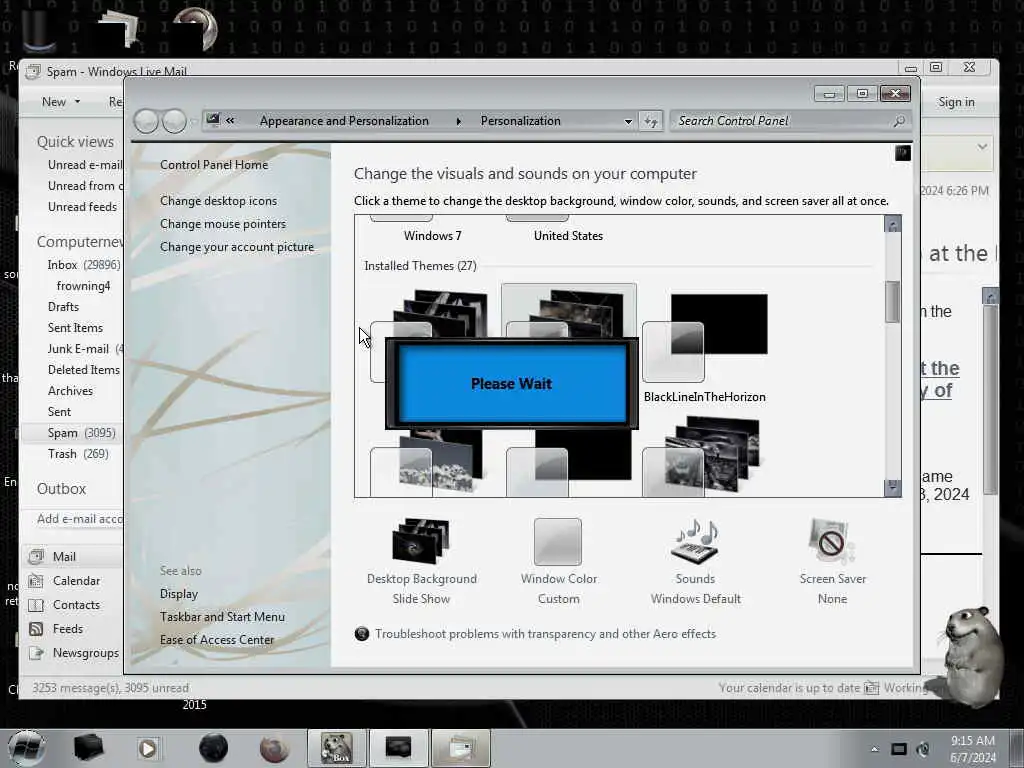Screen dimensions: 1024x768
Task: Click the double chevron in address bar
Action: pyautogui.click(x=230, y=120)
